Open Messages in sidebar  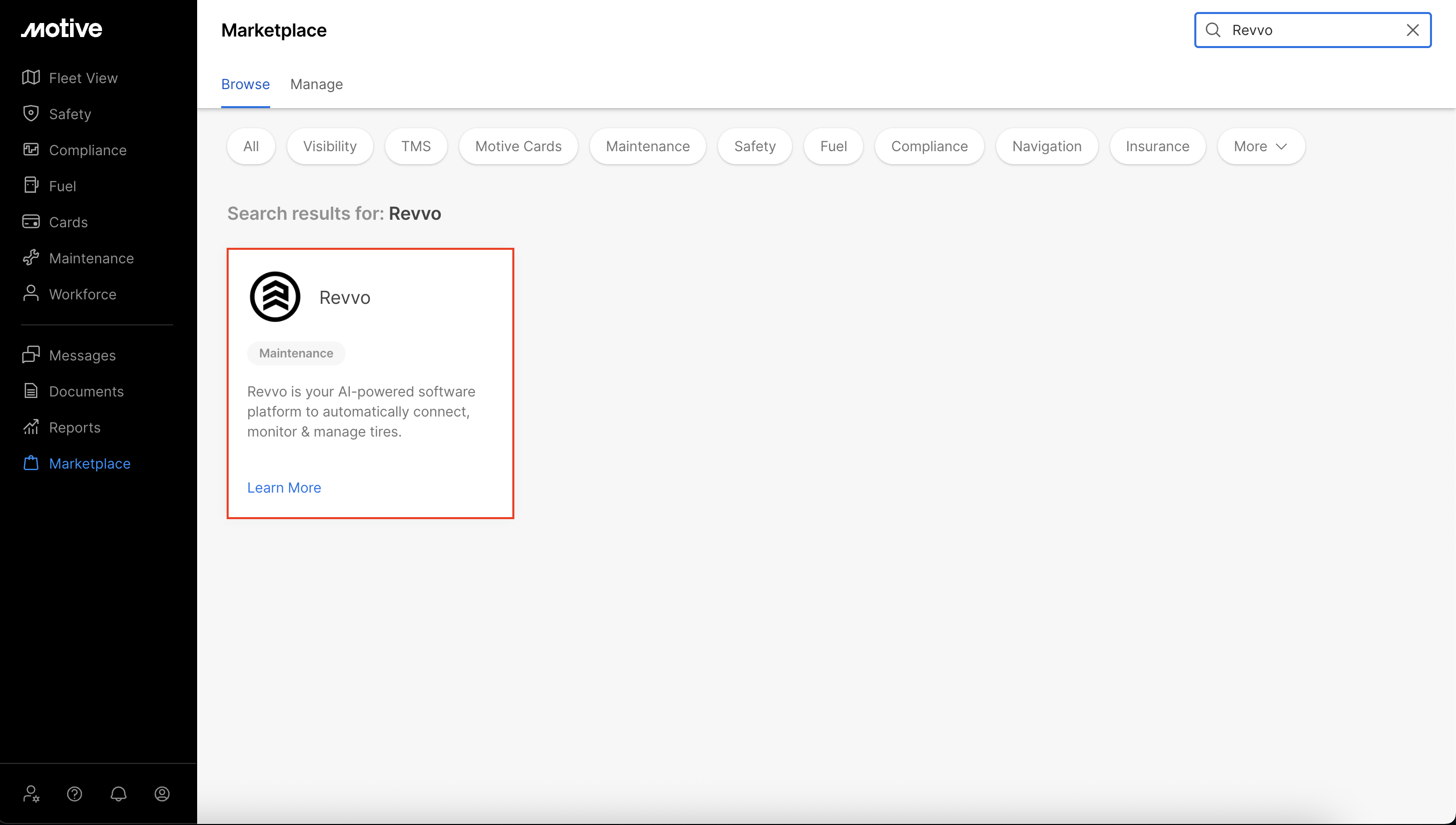pos(82,355)
